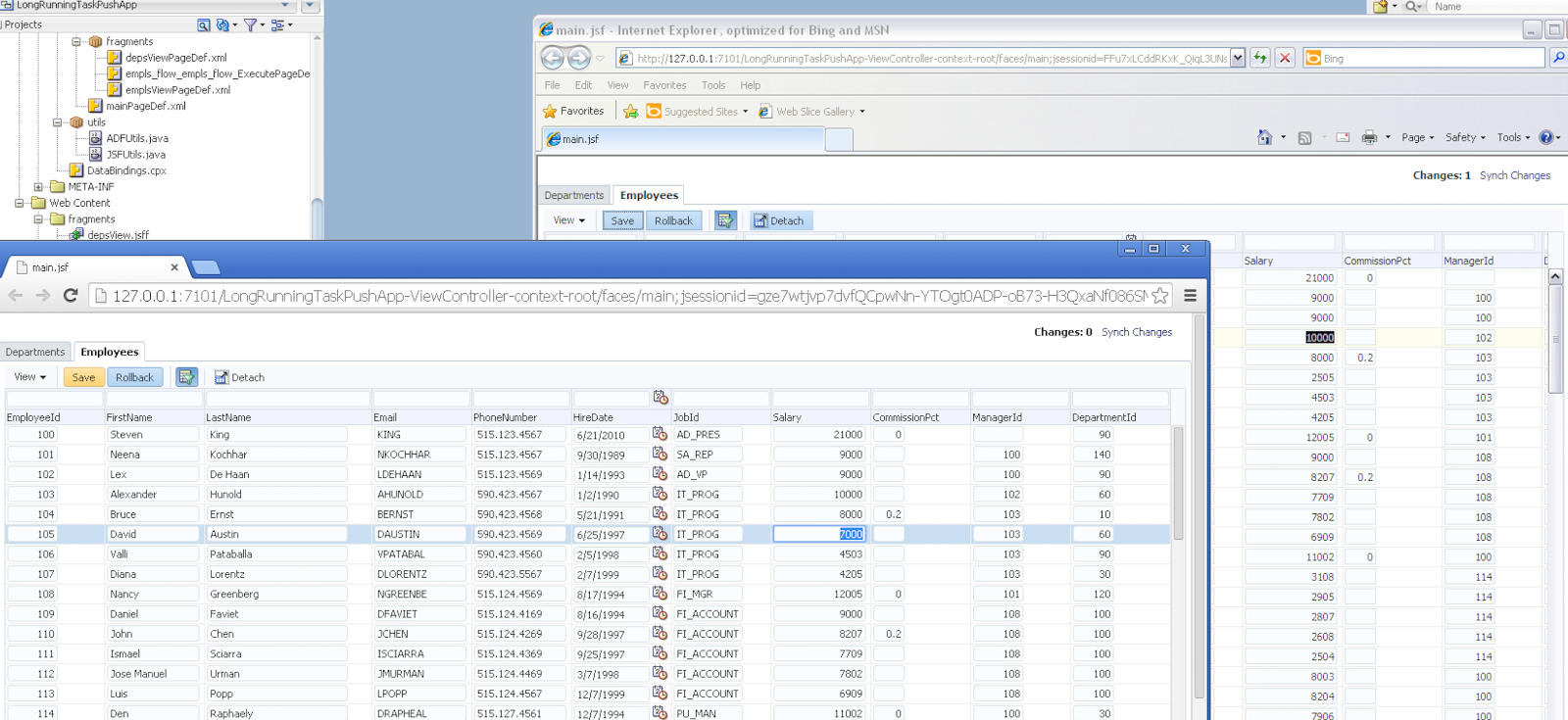
Task: Click the IE Home icon
Action: click(x=1265, y=137)
